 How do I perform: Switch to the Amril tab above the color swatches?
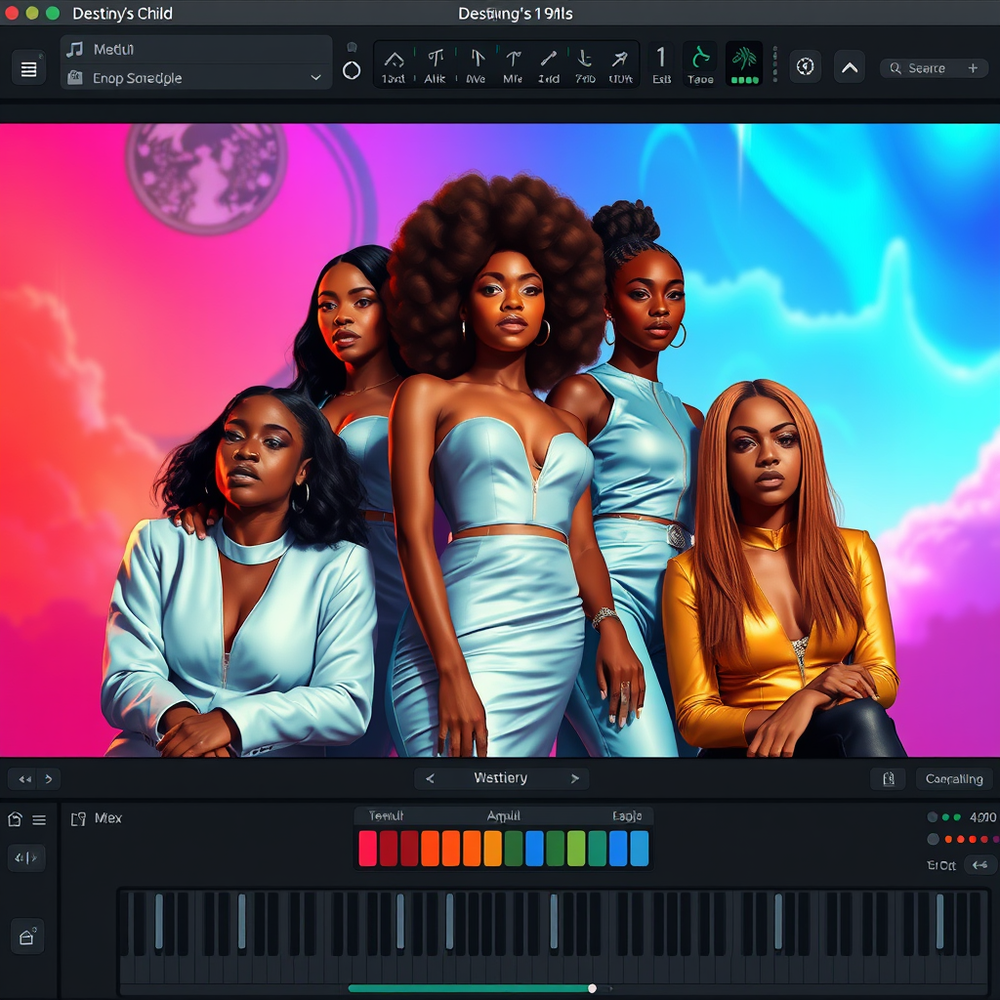click(x=505, y=816)
